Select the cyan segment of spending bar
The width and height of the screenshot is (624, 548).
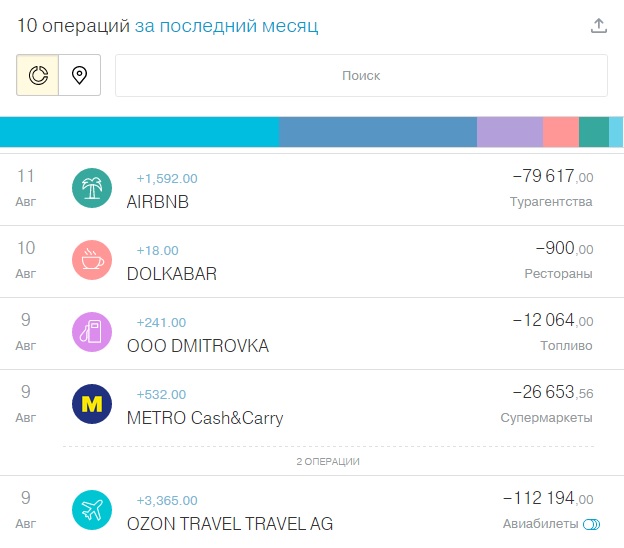[x=139, y=132]
